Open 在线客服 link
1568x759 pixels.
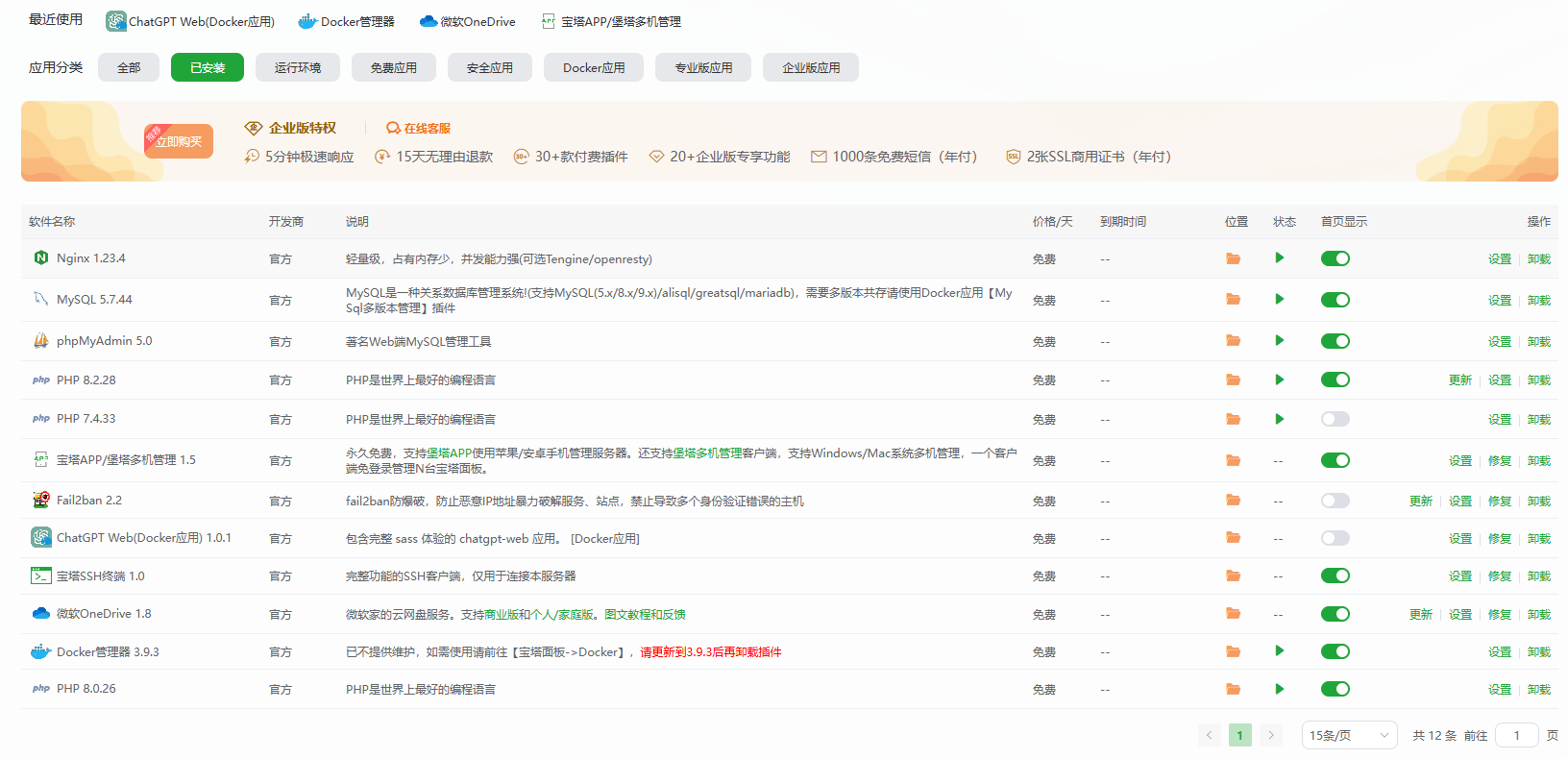click(418, 128)
